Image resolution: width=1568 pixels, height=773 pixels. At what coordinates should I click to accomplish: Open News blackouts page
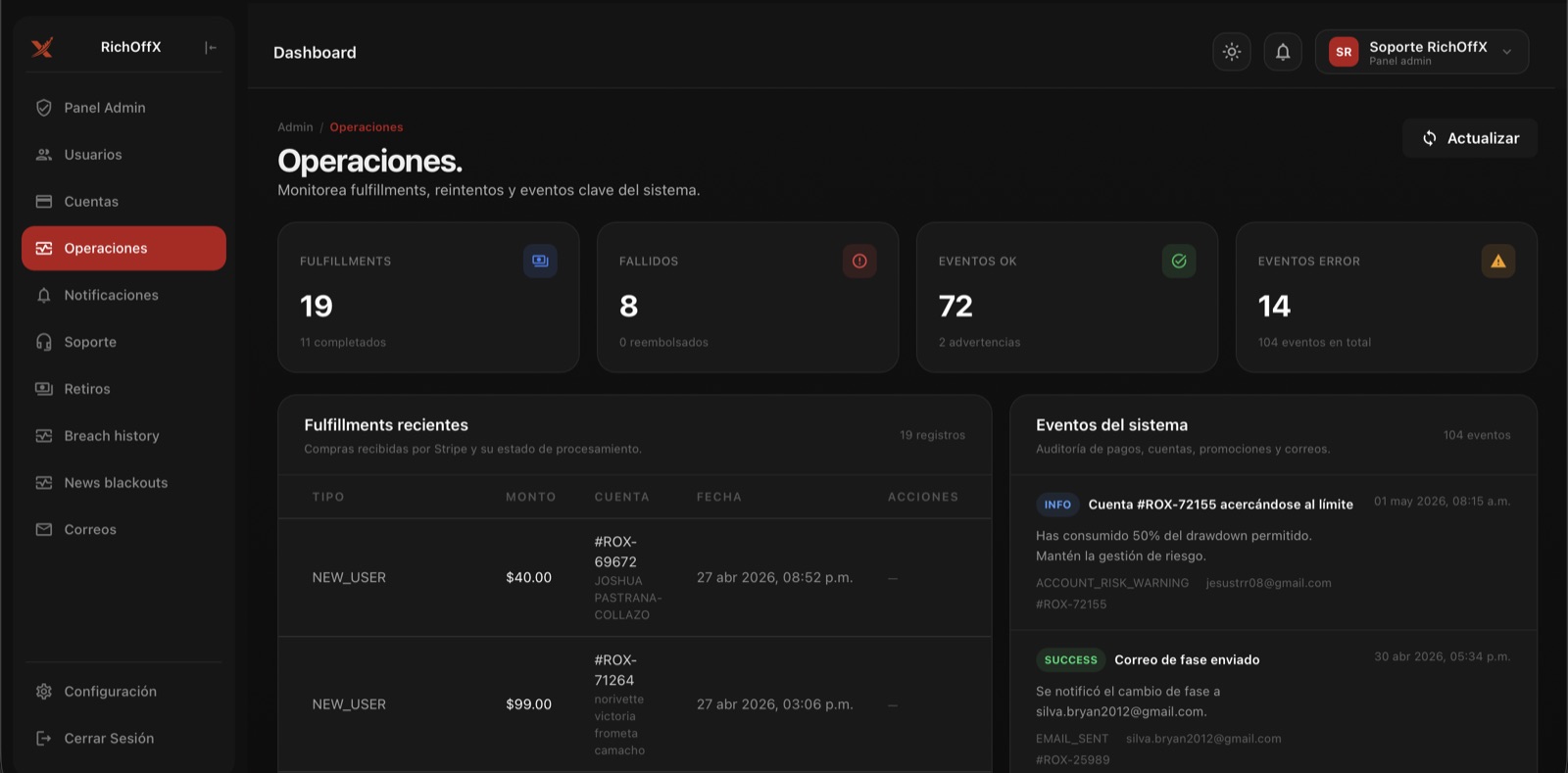pos(123,483)
